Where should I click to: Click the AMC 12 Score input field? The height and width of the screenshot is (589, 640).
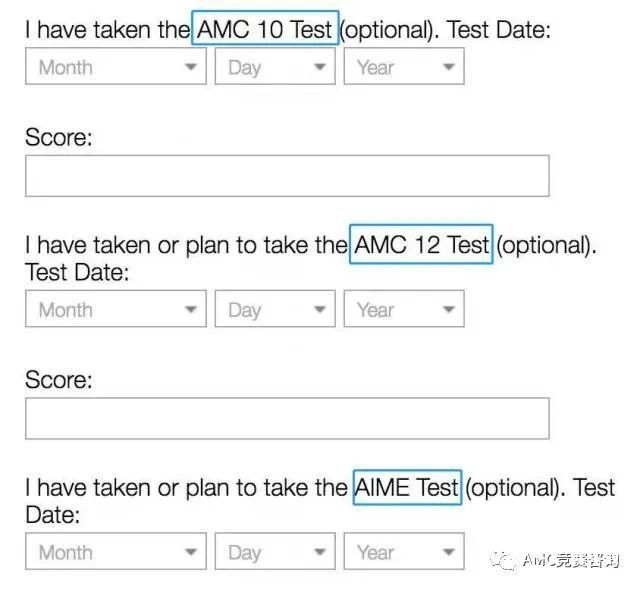pos(287,418)
